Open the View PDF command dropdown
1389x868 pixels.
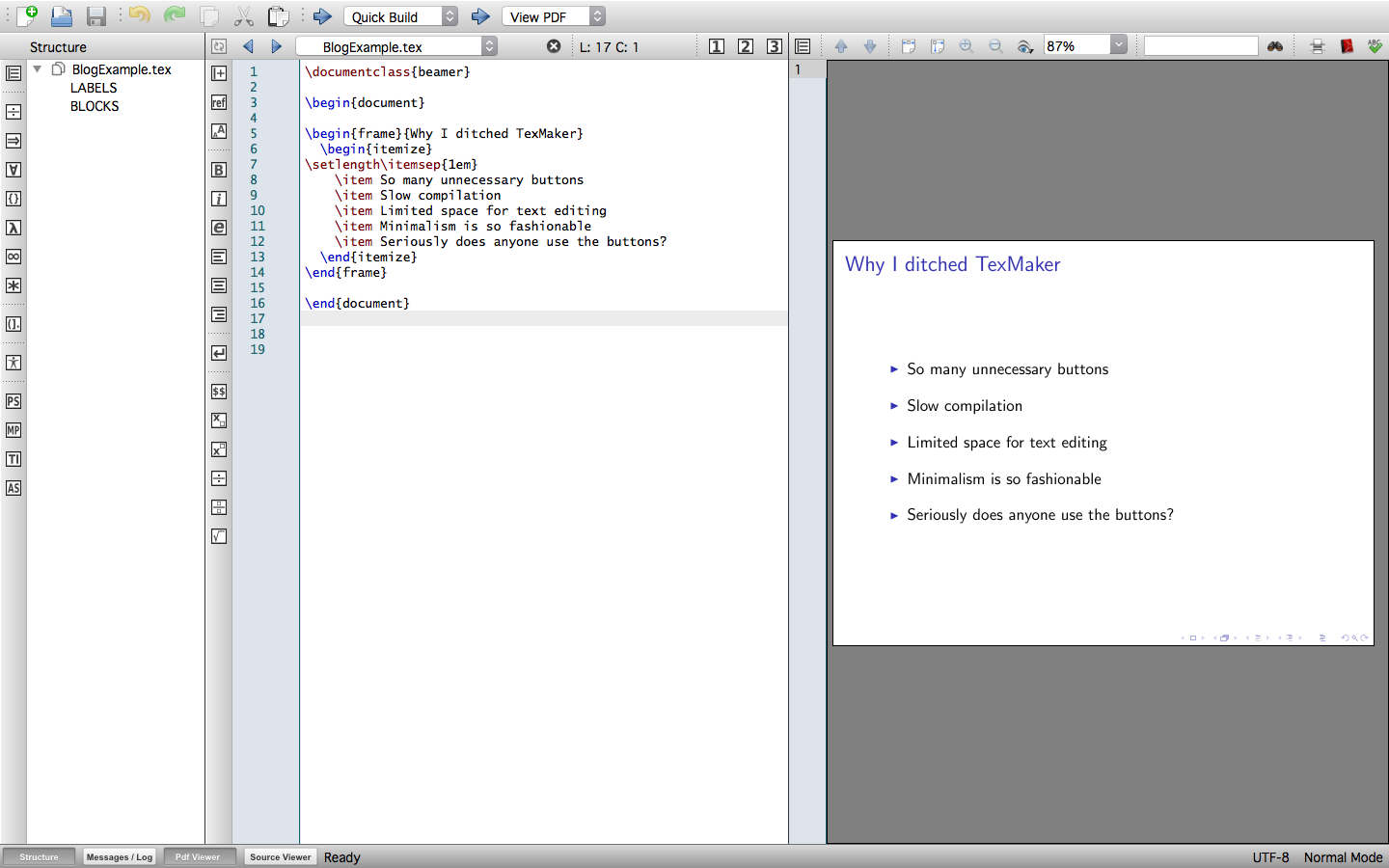[x=554, y=16]
